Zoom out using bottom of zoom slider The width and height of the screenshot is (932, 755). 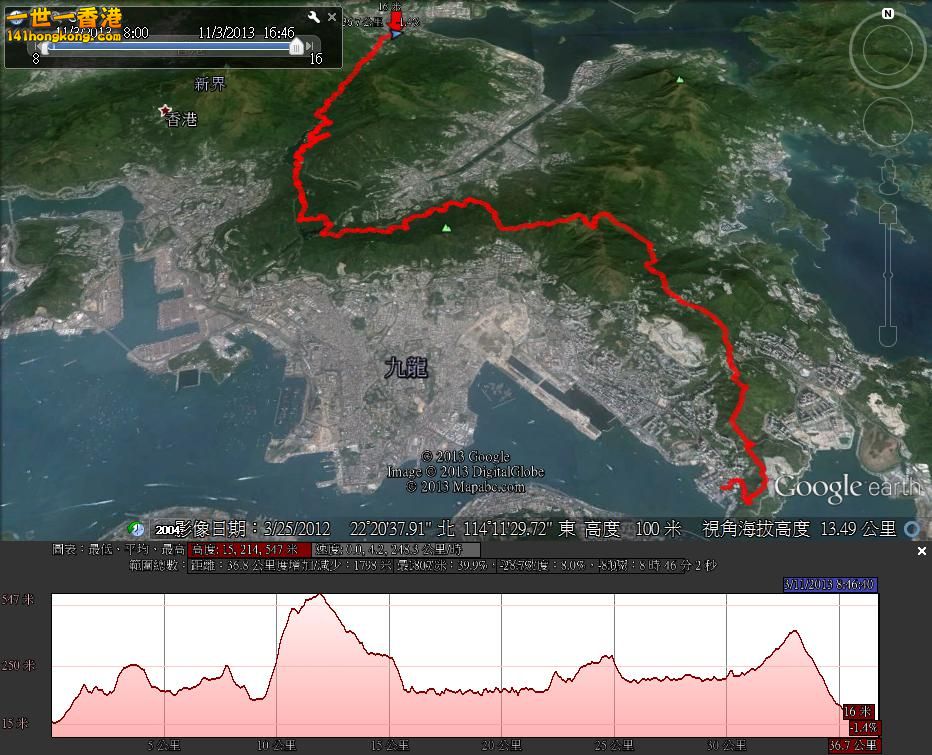pyautogui.click(x=887, y=335)
